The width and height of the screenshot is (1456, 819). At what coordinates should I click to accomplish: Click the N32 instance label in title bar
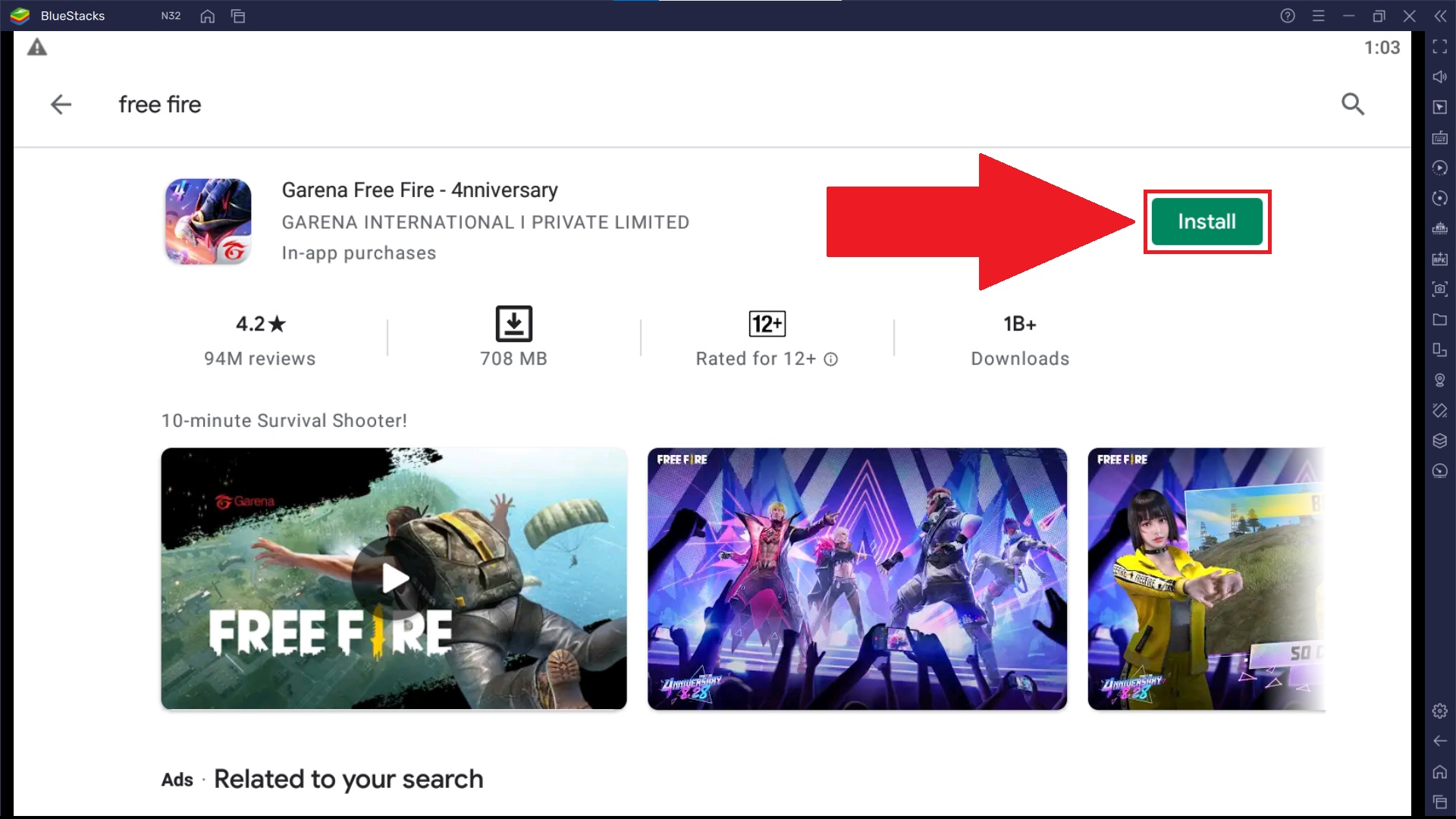pos(171,16)
